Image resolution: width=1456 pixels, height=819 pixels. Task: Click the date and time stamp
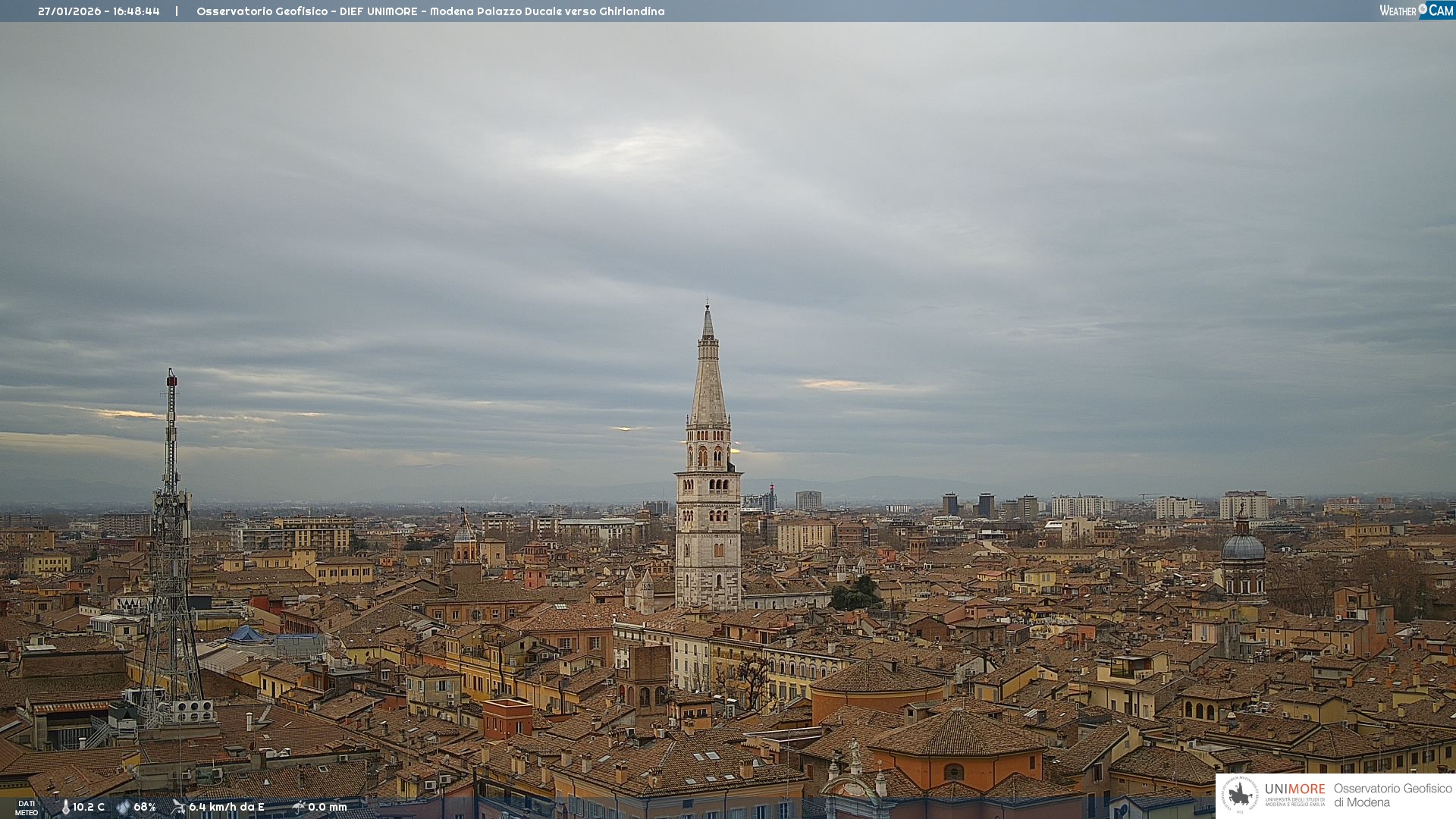point(99,11)
